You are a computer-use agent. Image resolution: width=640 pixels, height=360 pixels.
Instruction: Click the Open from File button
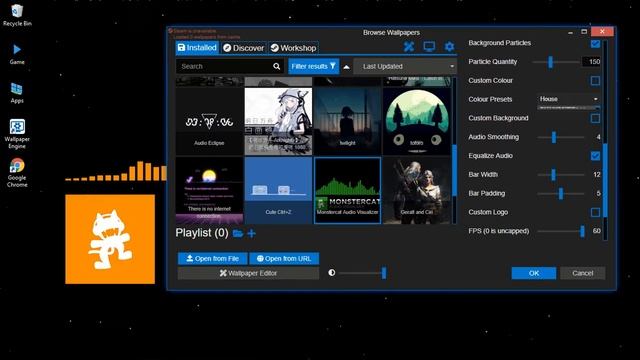pos(212,258)
